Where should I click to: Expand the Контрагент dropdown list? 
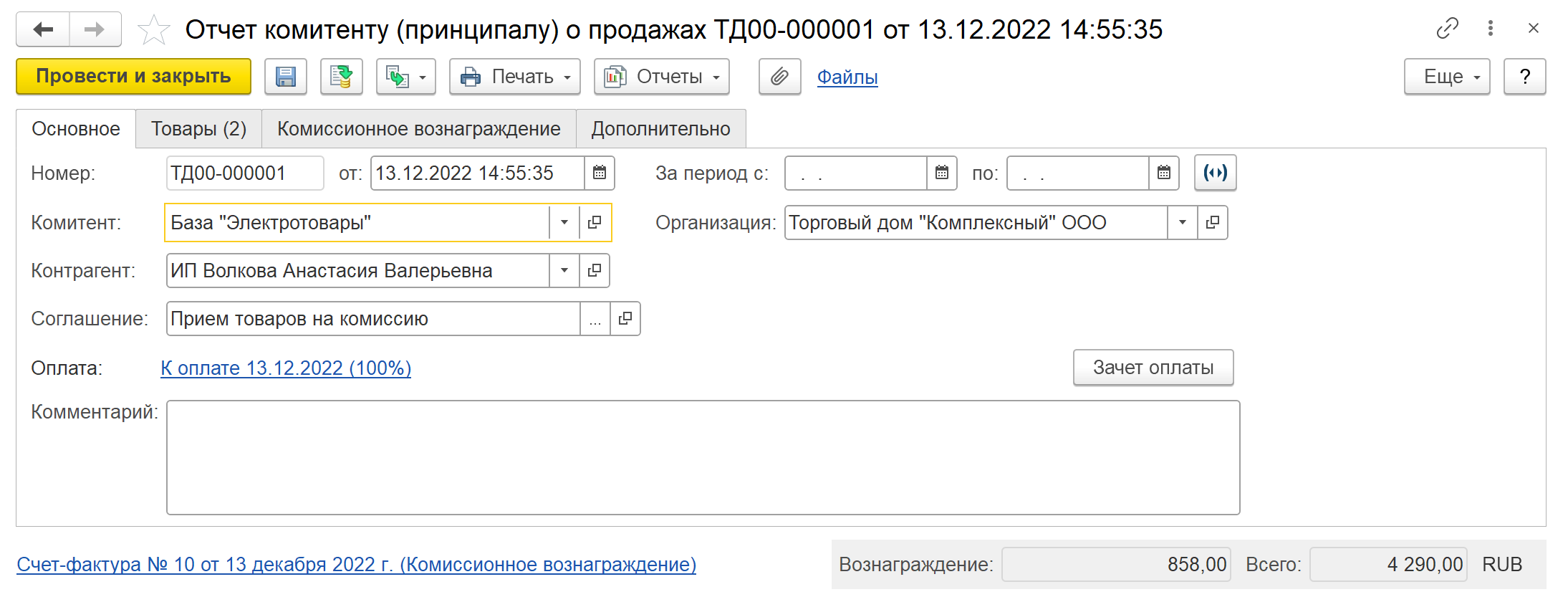[564, 270]
